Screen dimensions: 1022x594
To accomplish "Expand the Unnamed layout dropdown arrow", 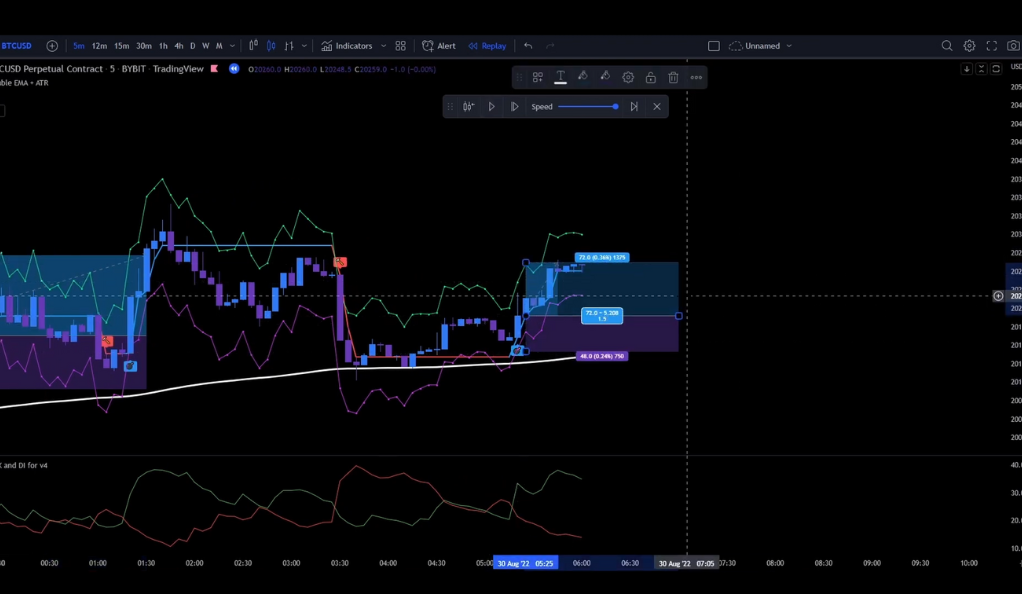I will (789, 46).
